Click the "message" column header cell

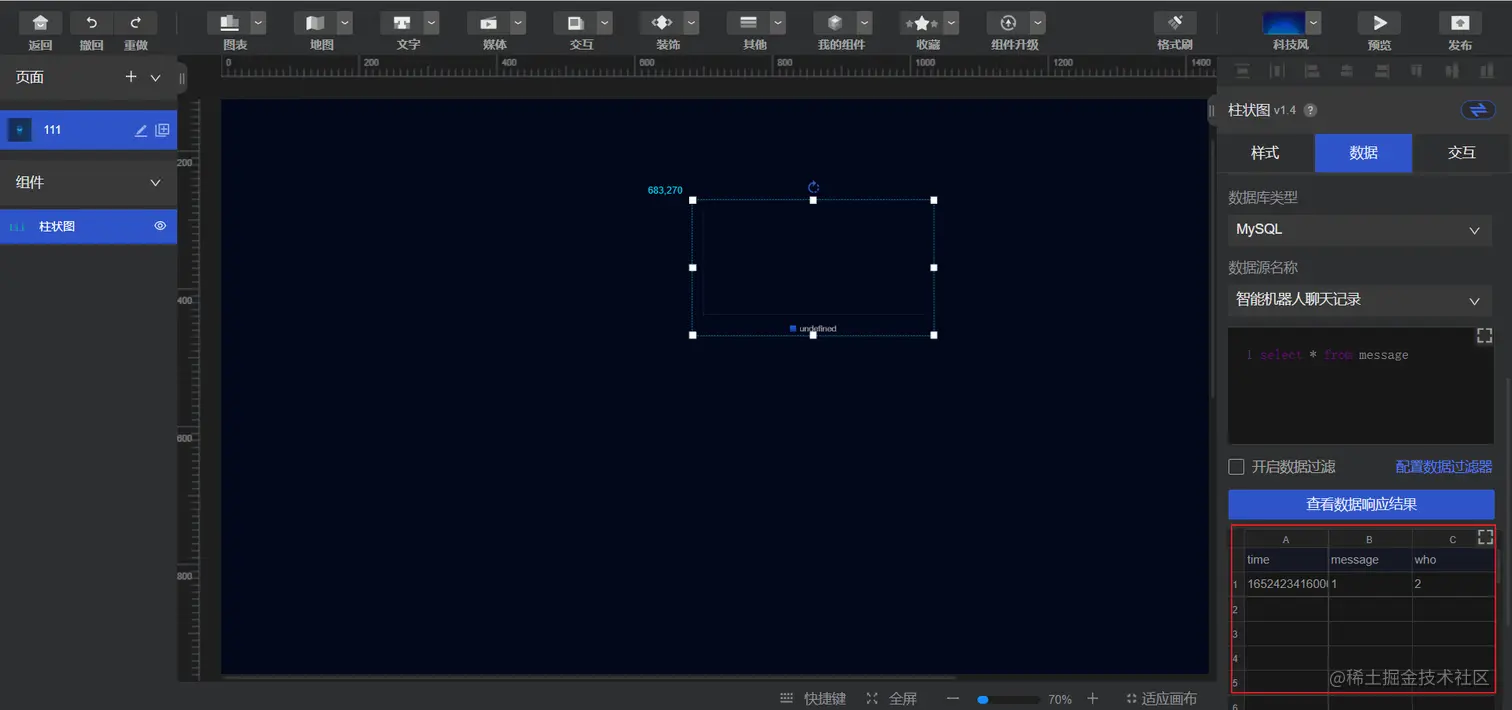coord(1370,560)
